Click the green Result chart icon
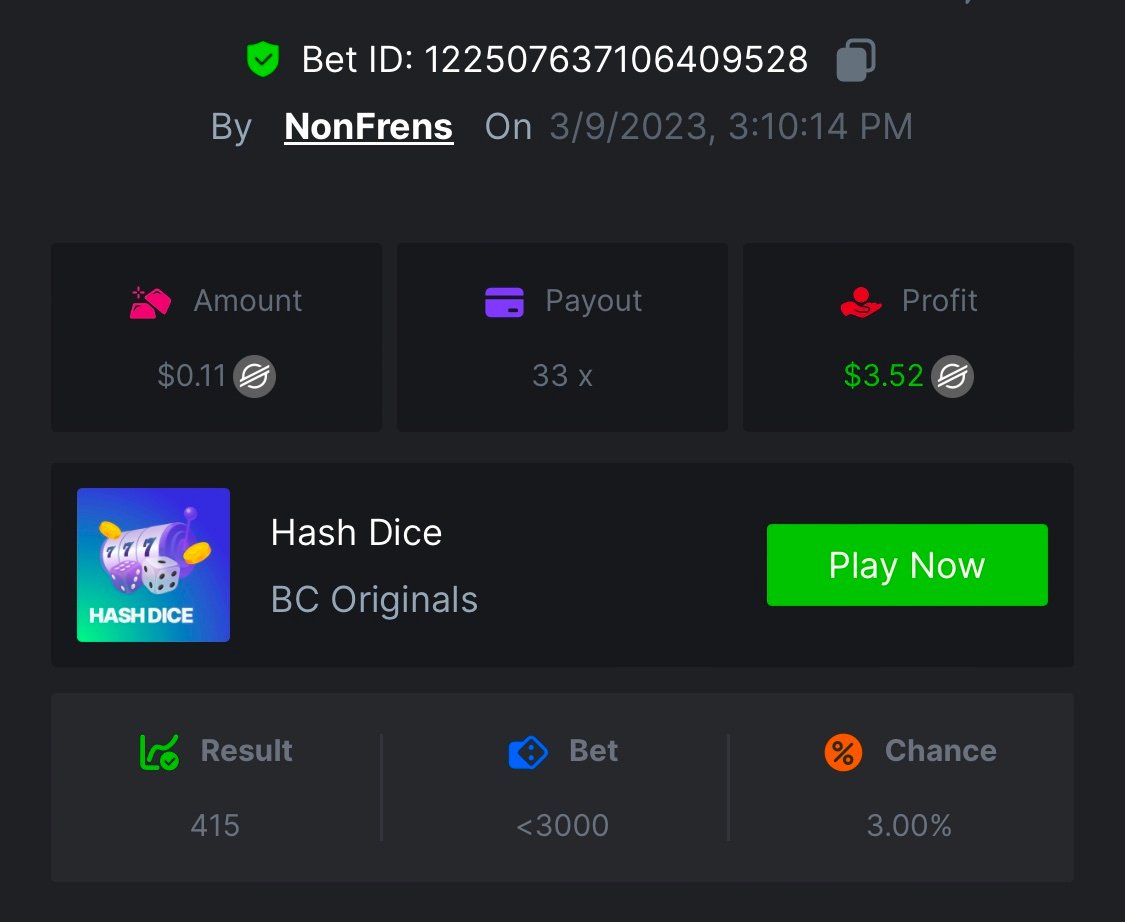The width and height of the screenshot is (1125, 922). (159, 752)
